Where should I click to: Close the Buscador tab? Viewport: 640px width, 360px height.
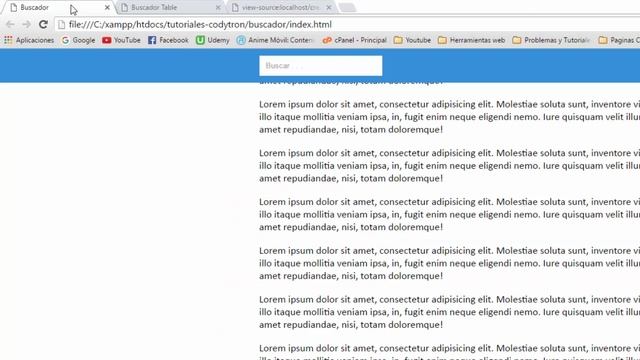[x=107, y=7]
